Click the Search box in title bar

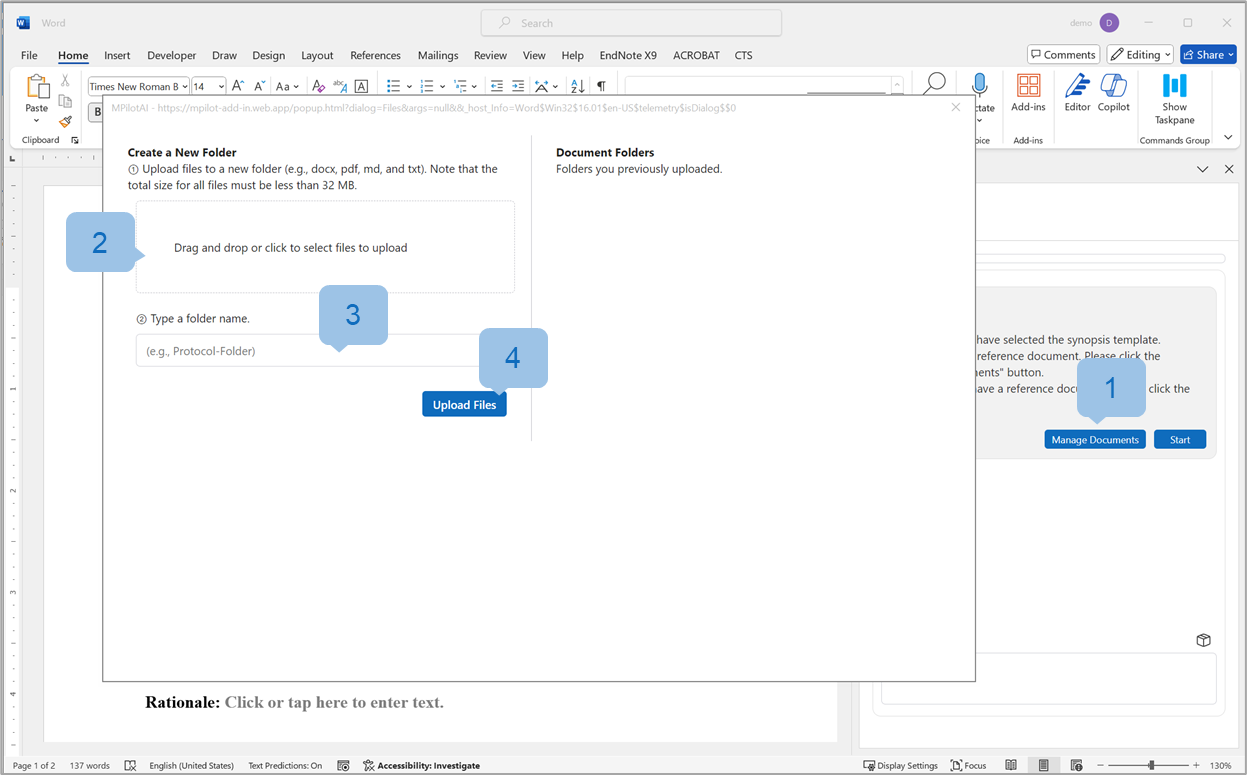(631, 23)
